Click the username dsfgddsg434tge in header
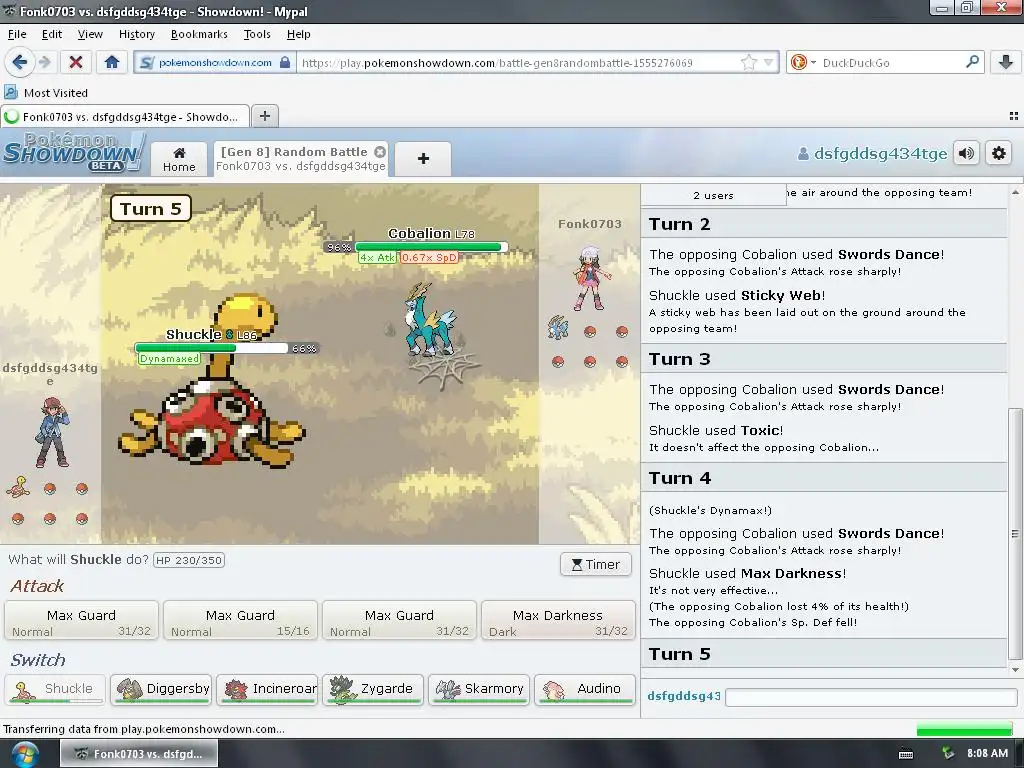The image size is (1024, 768). pyautogui.click(x=872, y=153)
